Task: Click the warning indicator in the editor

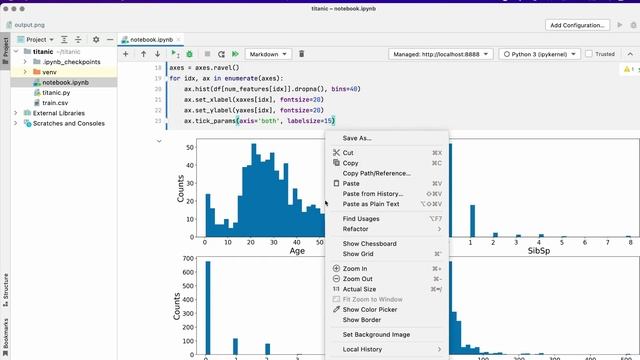Action: (629, 69)
